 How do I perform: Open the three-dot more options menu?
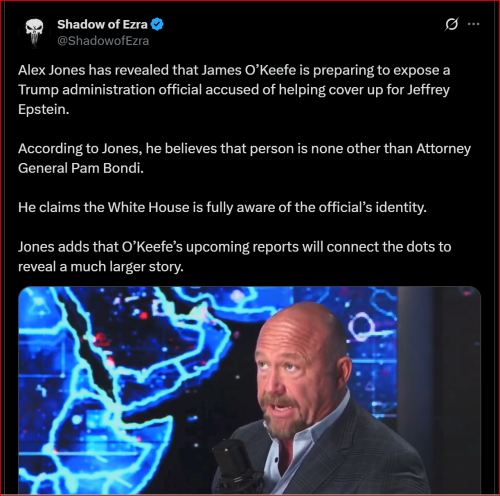click(473, 24)
